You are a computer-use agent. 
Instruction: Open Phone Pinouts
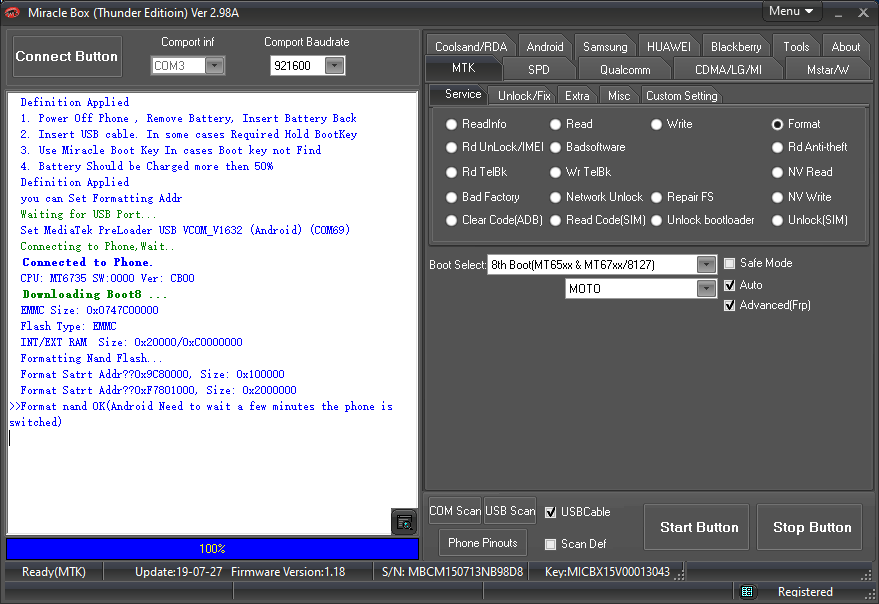(x=483, y=543)
